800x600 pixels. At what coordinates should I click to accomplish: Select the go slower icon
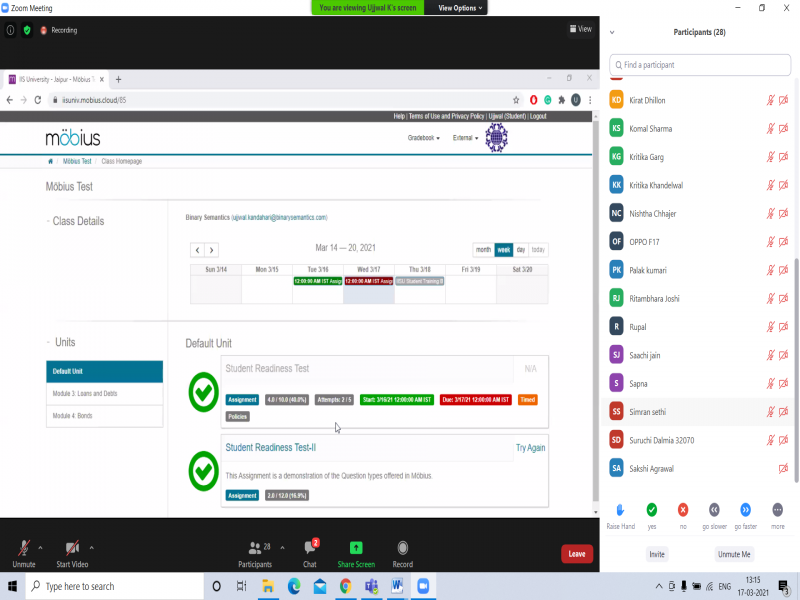[x=714, y=510]
